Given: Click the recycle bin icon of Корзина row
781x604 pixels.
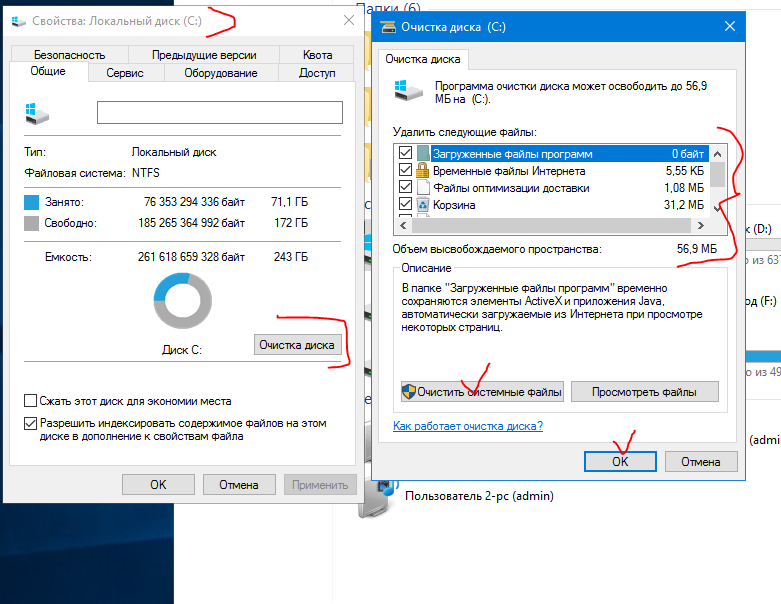Looking at the screenshot, I should click(422, 205).
